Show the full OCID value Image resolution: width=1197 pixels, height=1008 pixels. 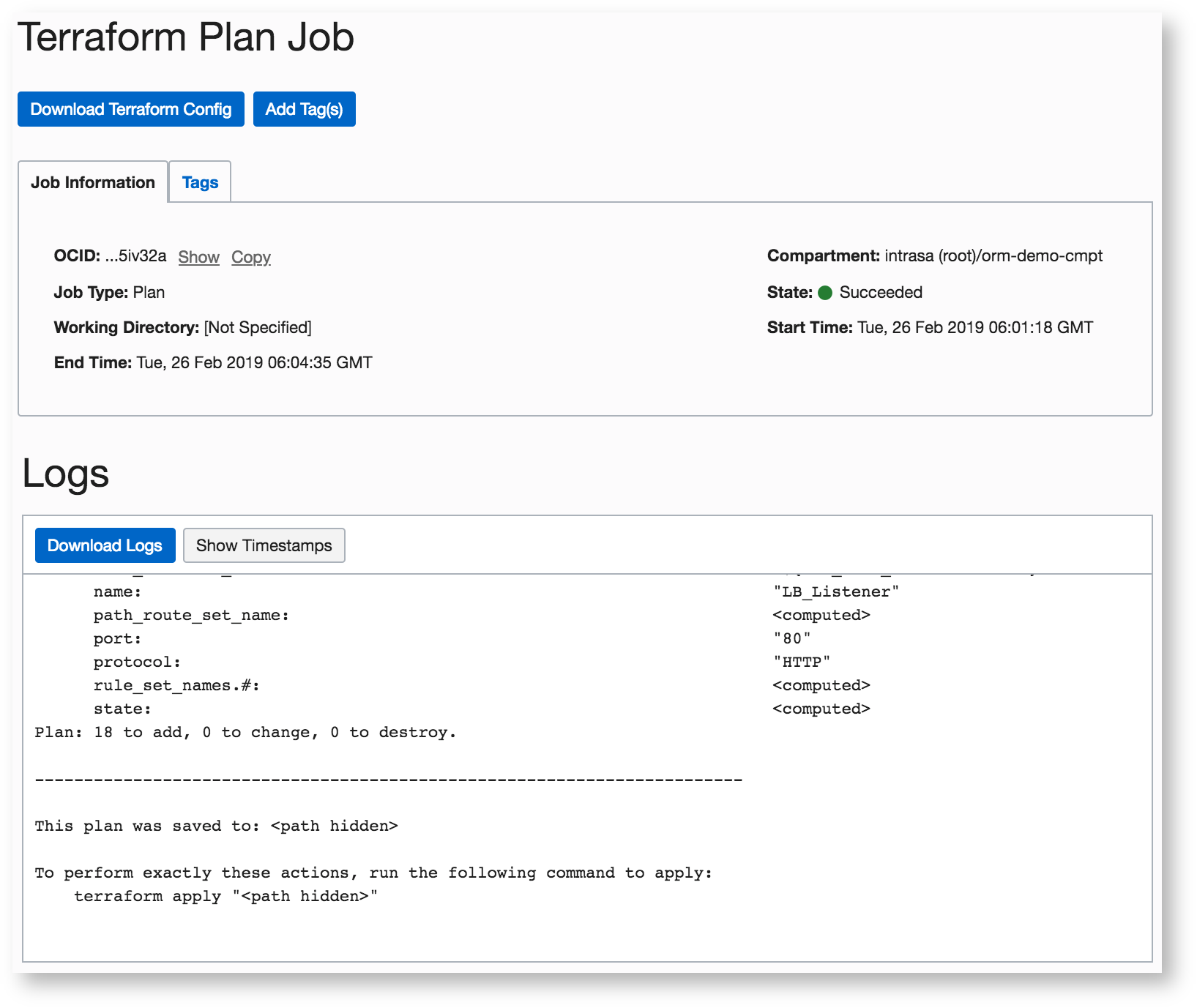[x=198, y=257]
